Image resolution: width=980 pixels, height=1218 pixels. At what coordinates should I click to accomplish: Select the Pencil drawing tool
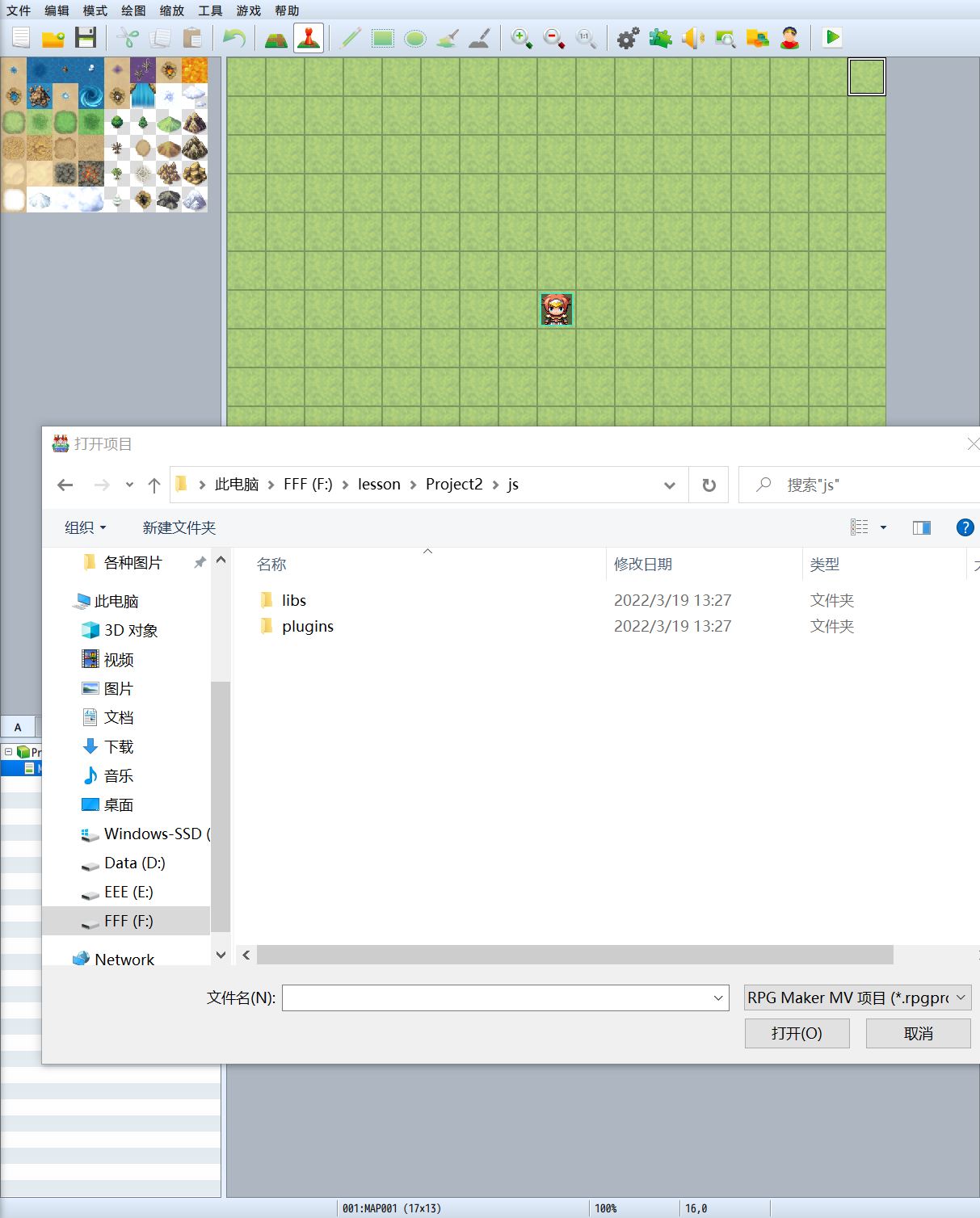tap(351, 38)
